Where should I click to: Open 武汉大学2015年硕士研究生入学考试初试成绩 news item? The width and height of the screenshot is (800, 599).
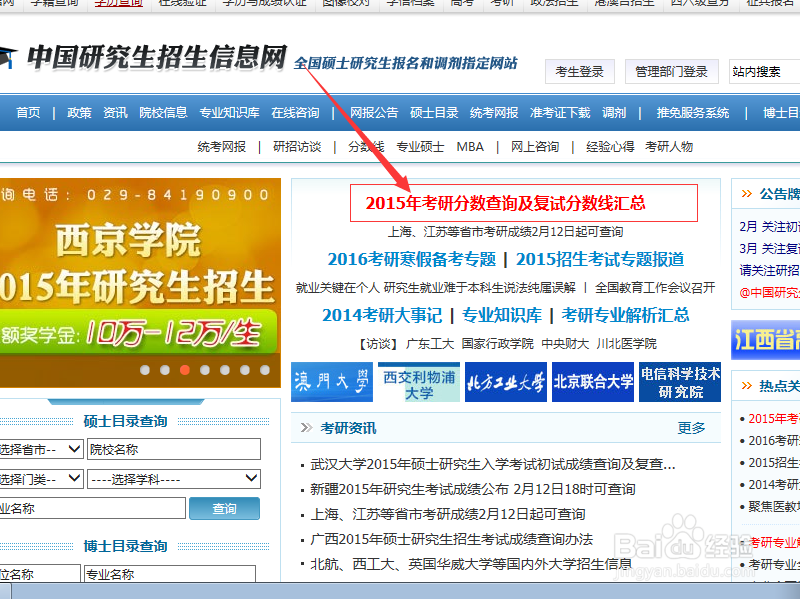(493, 464)
